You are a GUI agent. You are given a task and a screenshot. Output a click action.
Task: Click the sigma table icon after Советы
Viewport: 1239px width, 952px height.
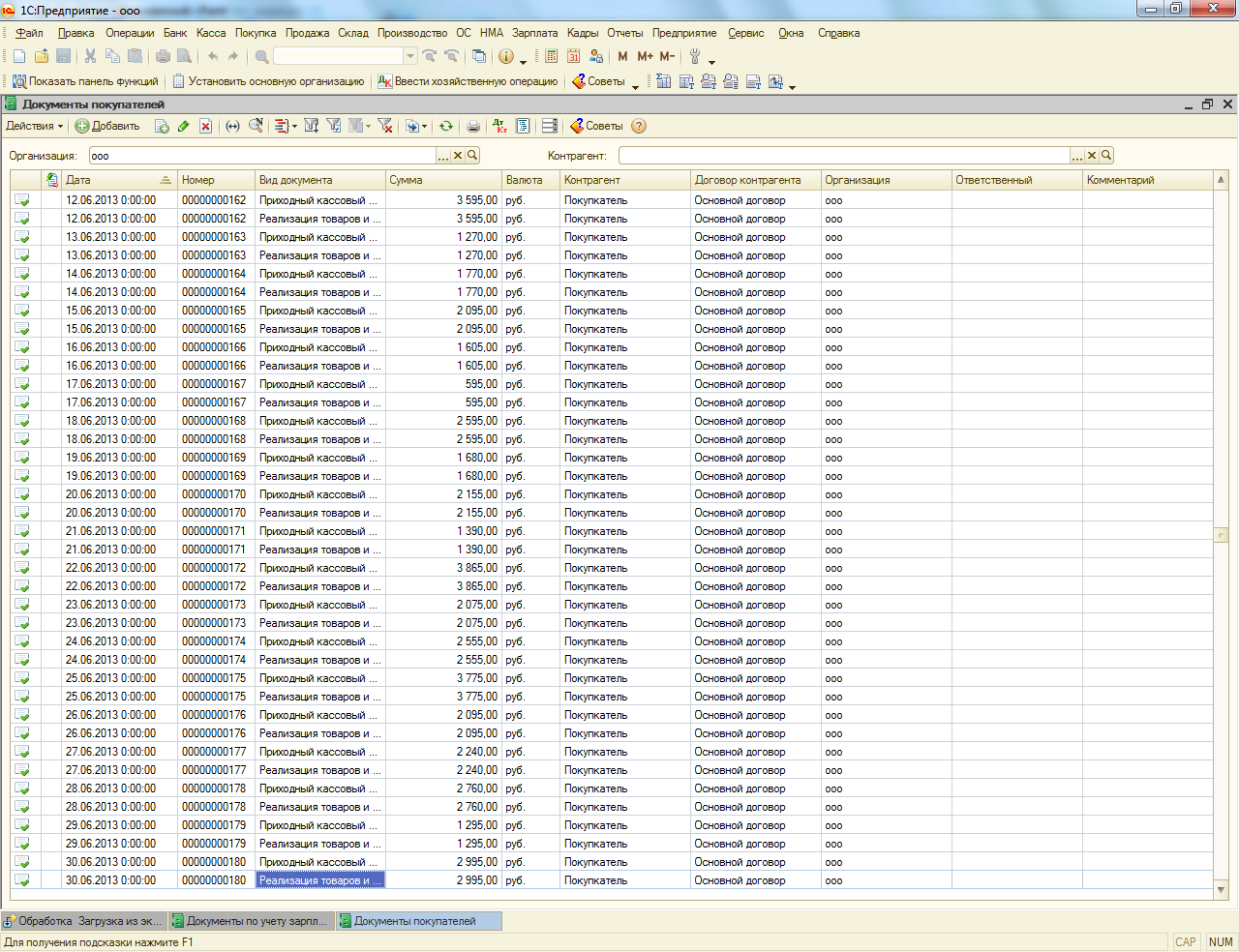pos(663,81)
